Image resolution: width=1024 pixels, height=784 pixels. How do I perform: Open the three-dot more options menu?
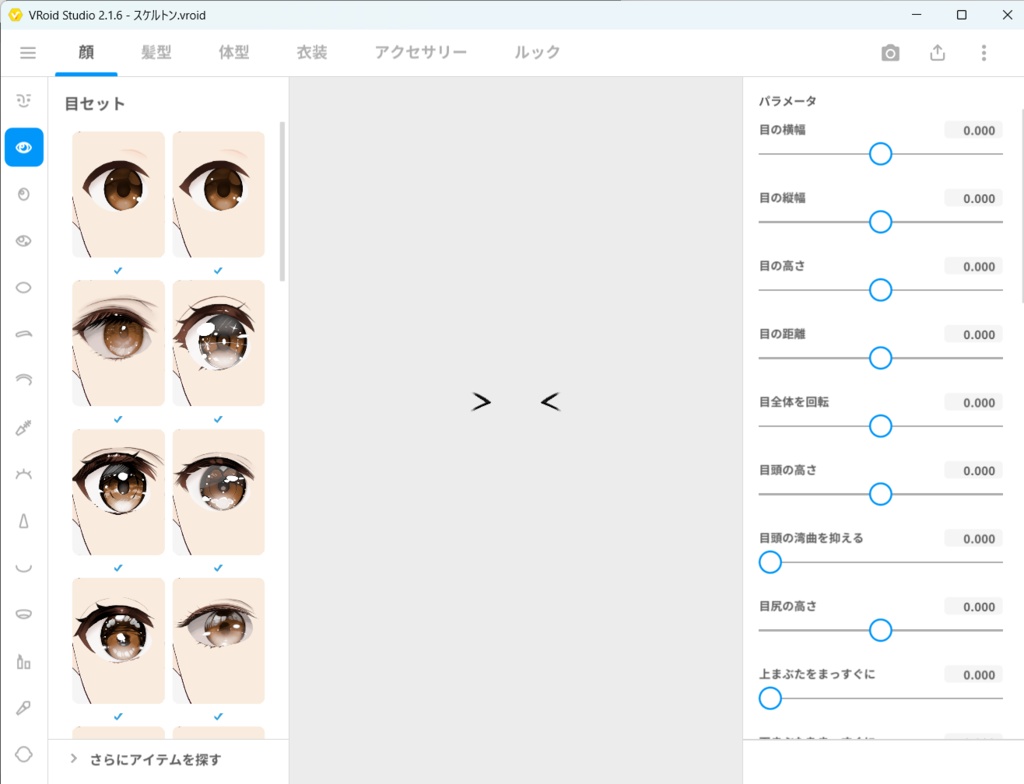[x=984, y=53]
